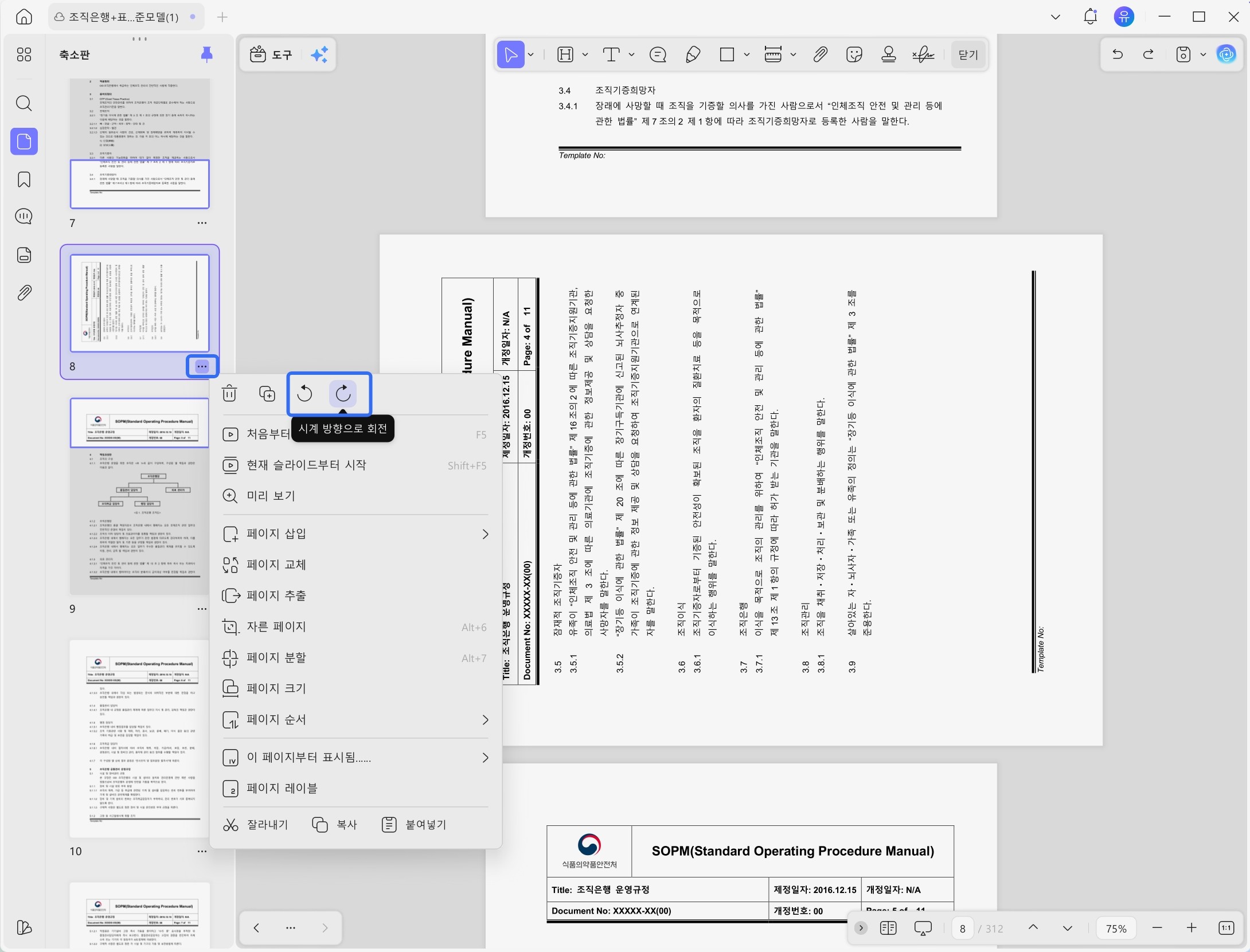Select 페이지 분할 menu item

click(x=356, y=658)
